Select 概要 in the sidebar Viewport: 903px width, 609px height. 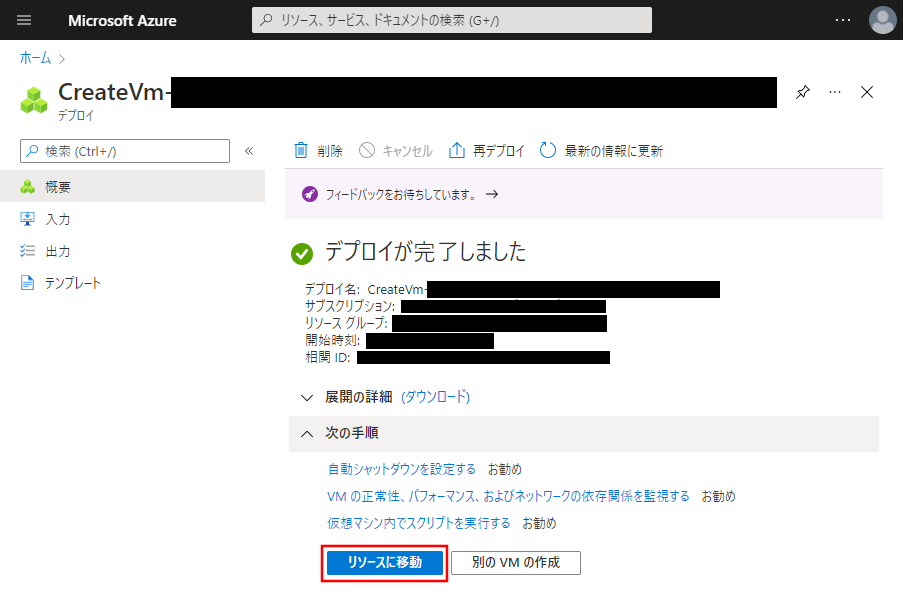point(132,186)
